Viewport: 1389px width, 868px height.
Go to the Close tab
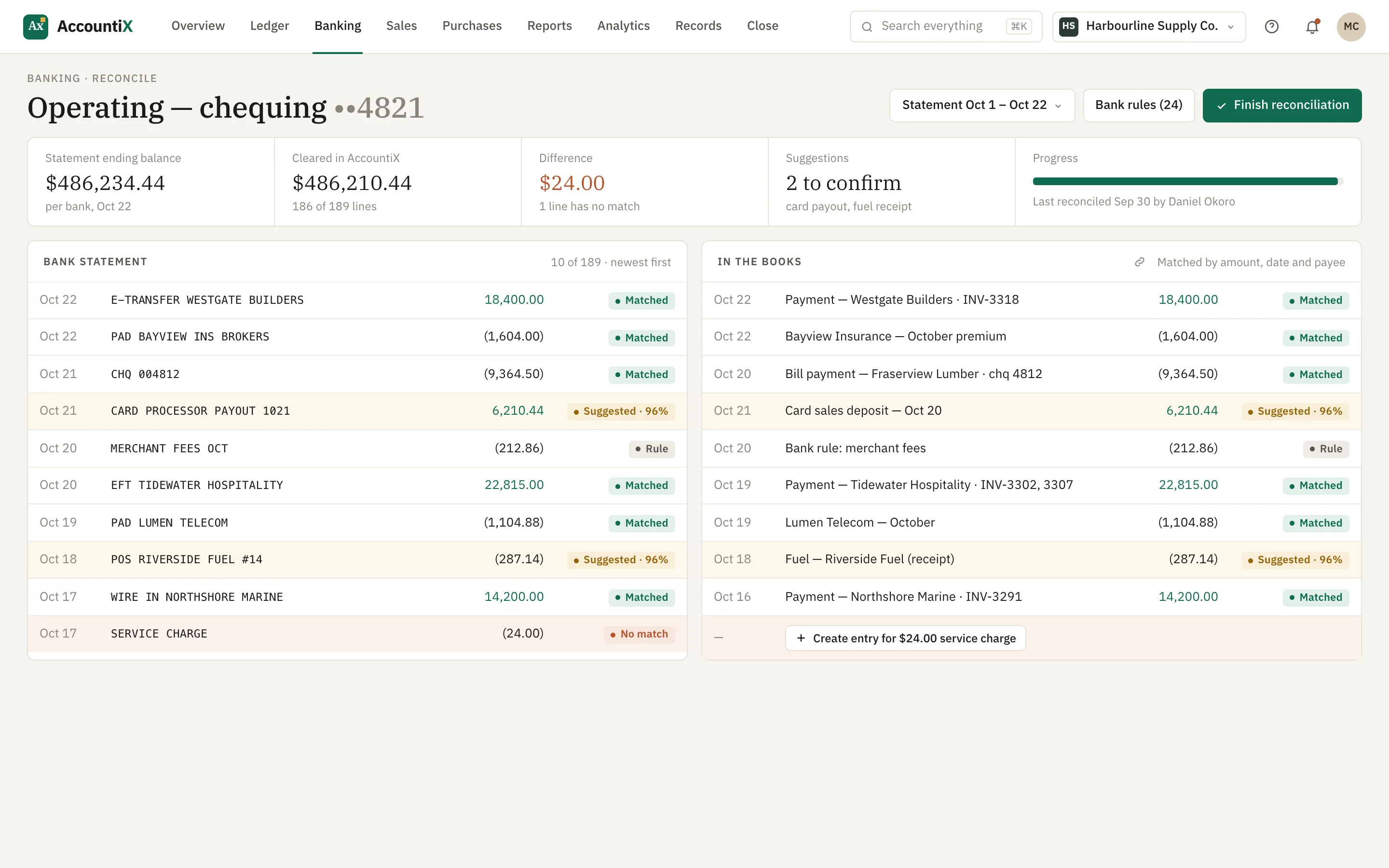(x=762, y=26)
